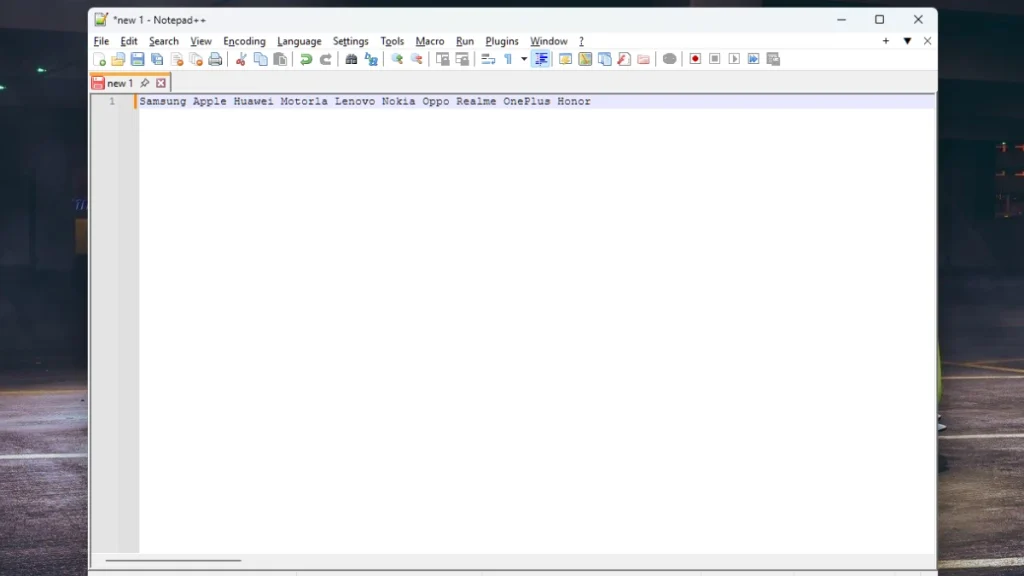The height and width of the screenshot is (576, 1024).
Task: Click the horizontal scrollbar thumb
Action: (x=173, y=560)
